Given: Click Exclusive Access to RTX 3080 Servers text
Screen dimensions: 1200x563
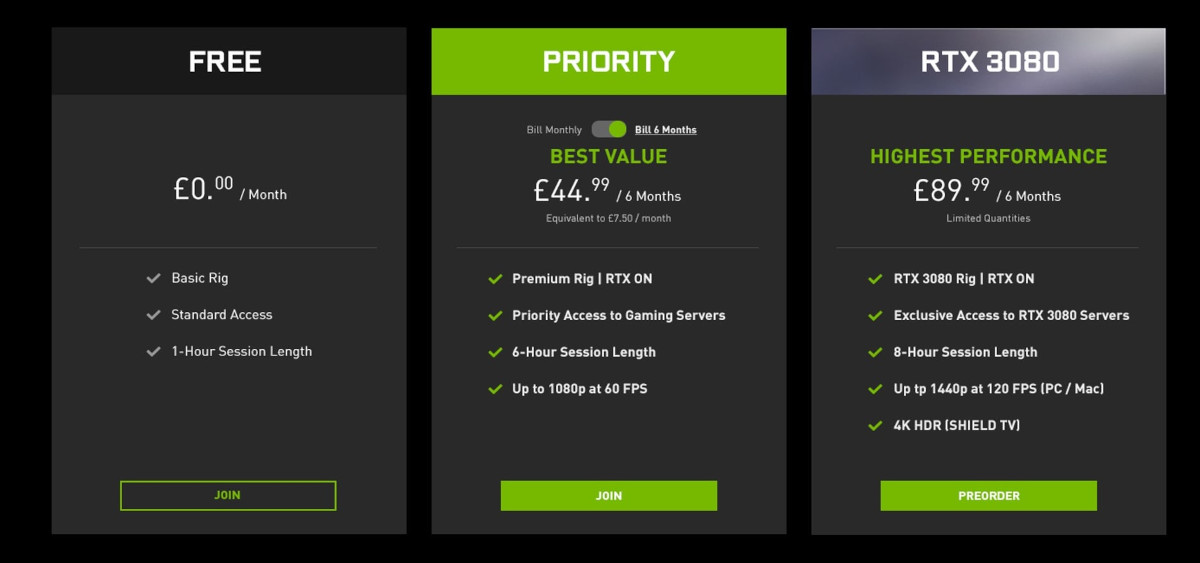Looking at the screenshot, I should pos(1011,316).
